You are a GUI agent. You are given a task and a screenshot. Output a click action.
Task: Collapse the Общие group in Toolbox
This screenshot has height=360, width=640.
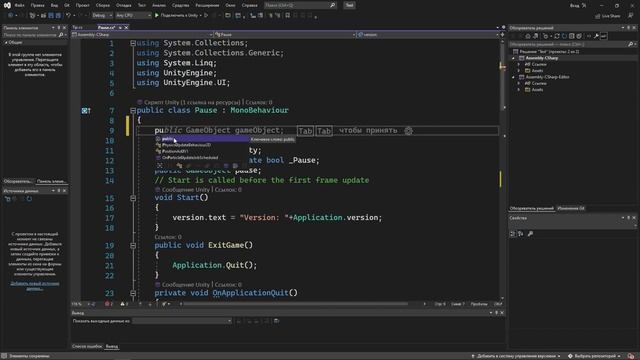[x=6, y=42]
